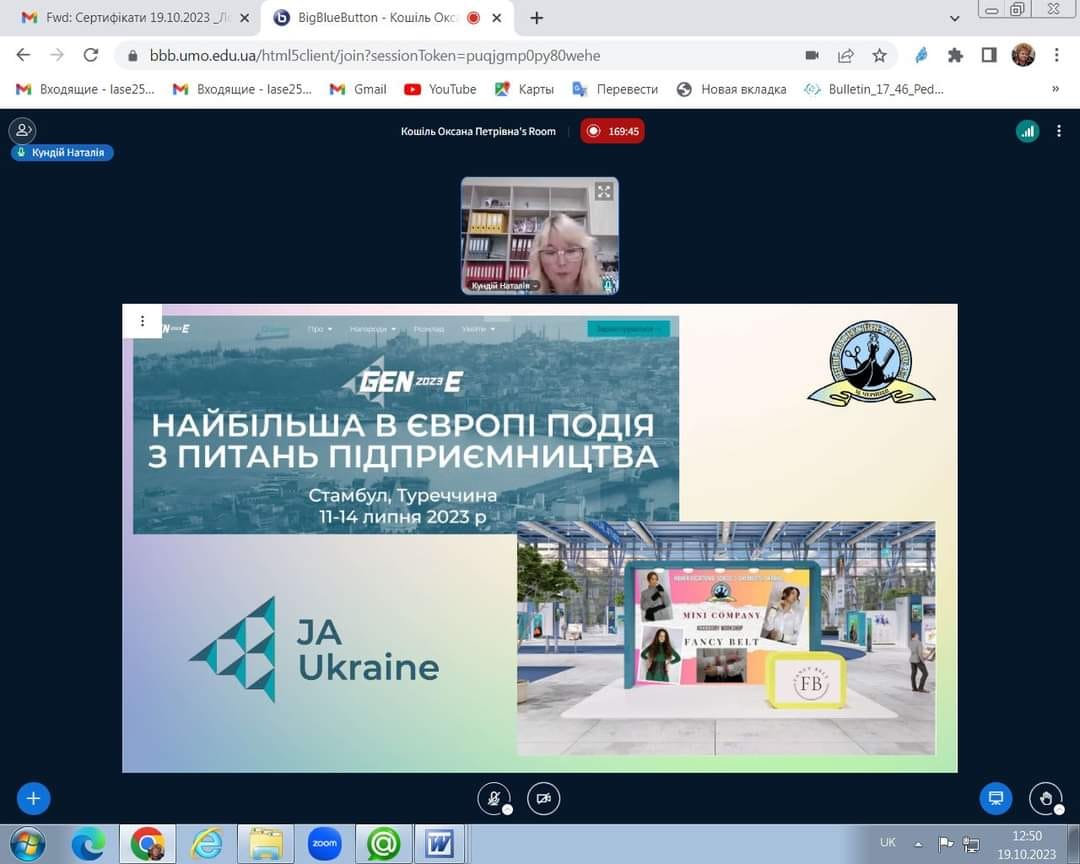Toggle the presentation minimize button
The width and height of the screenshot is (1080, 864).
point(995,799)
